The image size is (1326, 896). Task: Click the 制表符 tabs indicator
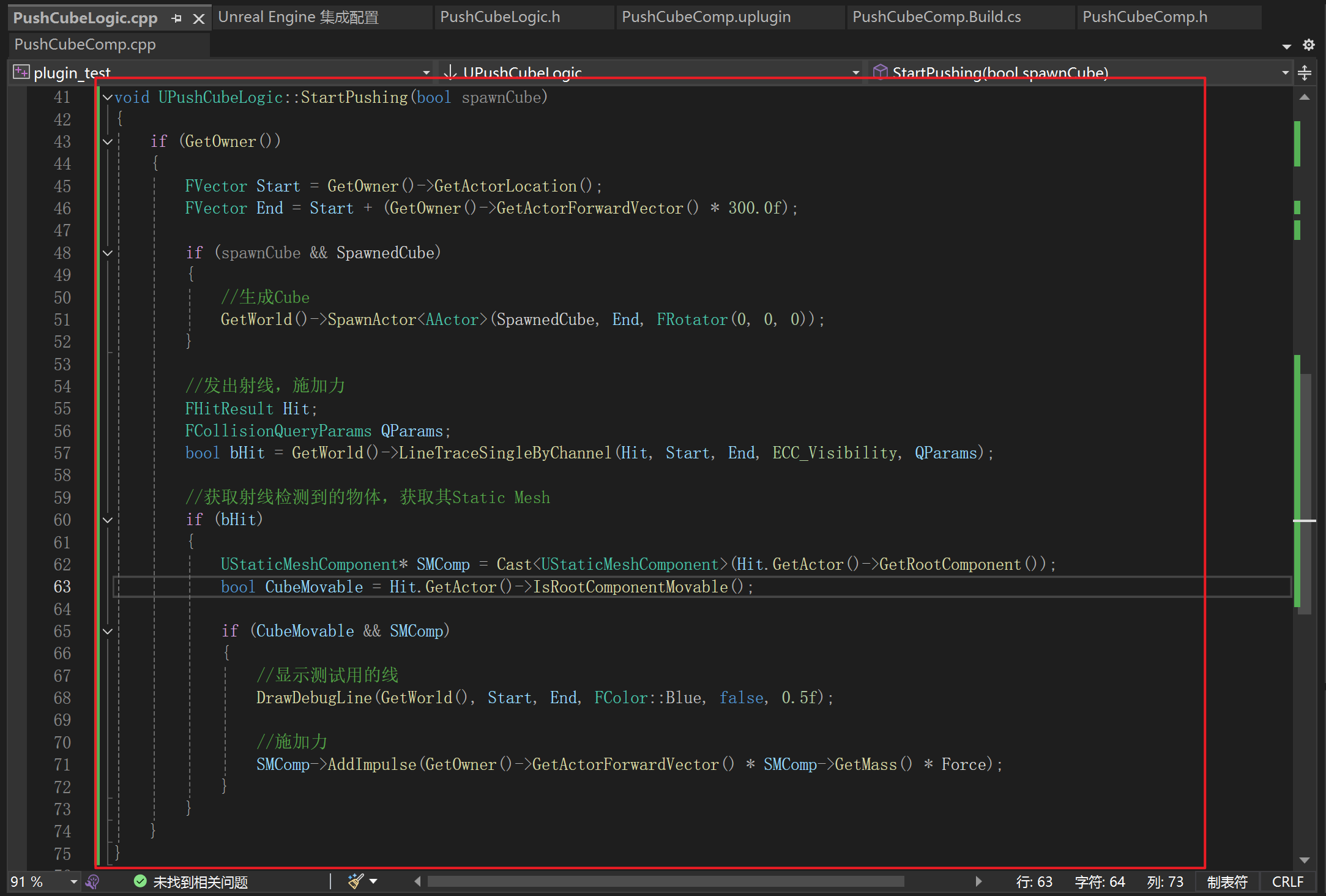(x=1227, y=881)
